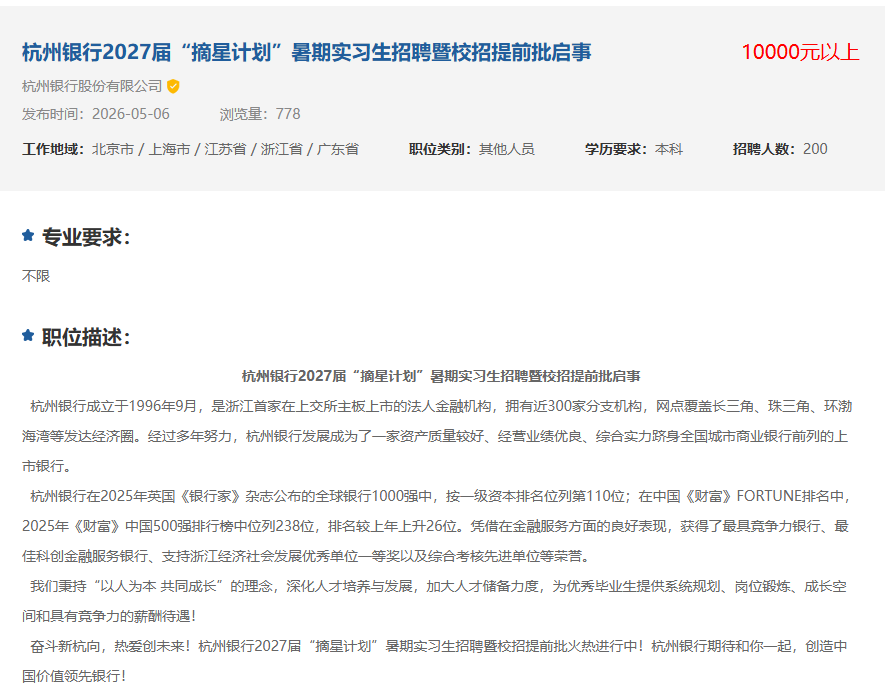This screenshot has width=892, height=696.
Task: Click the 职位类别 label
Action: point(440,149)
